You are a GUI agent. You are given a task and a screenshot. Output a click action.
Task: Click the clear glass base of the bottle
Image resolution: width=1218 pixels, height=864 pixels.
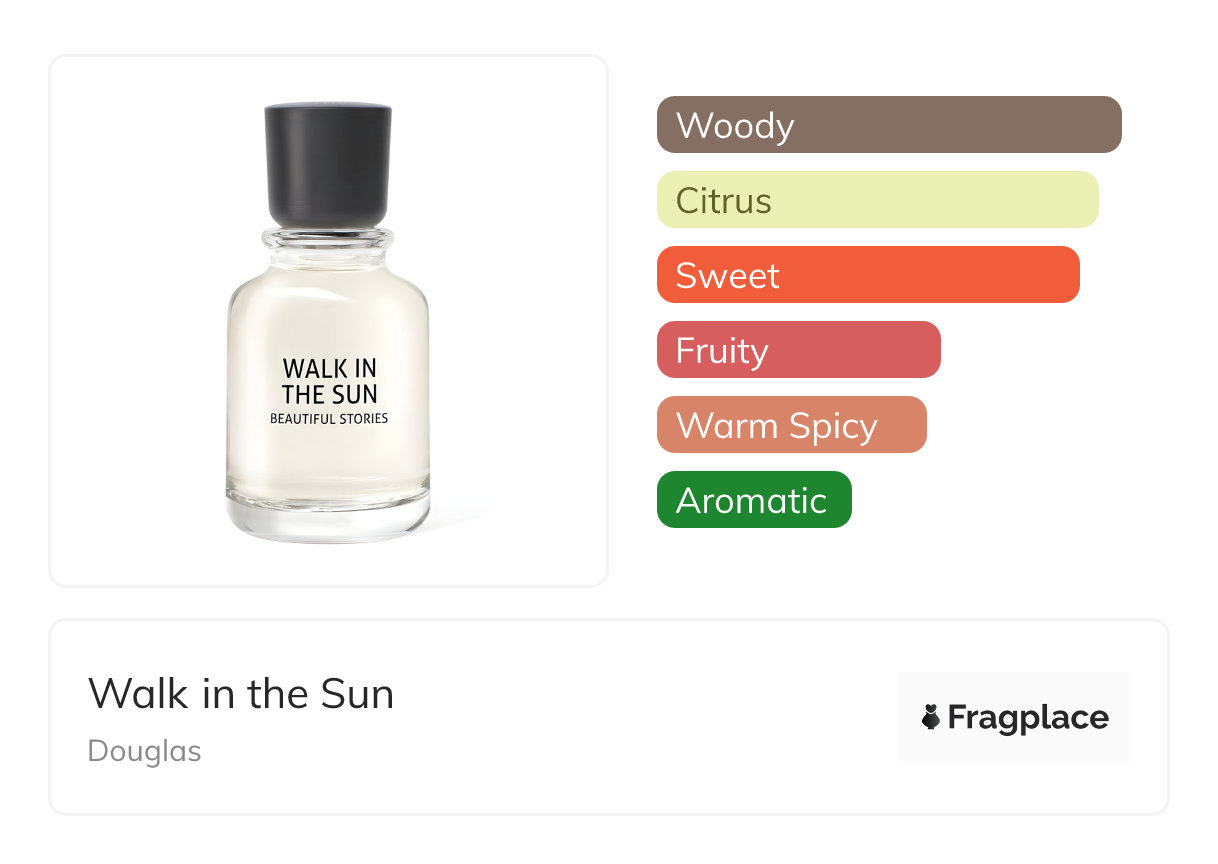click(328, 519)
